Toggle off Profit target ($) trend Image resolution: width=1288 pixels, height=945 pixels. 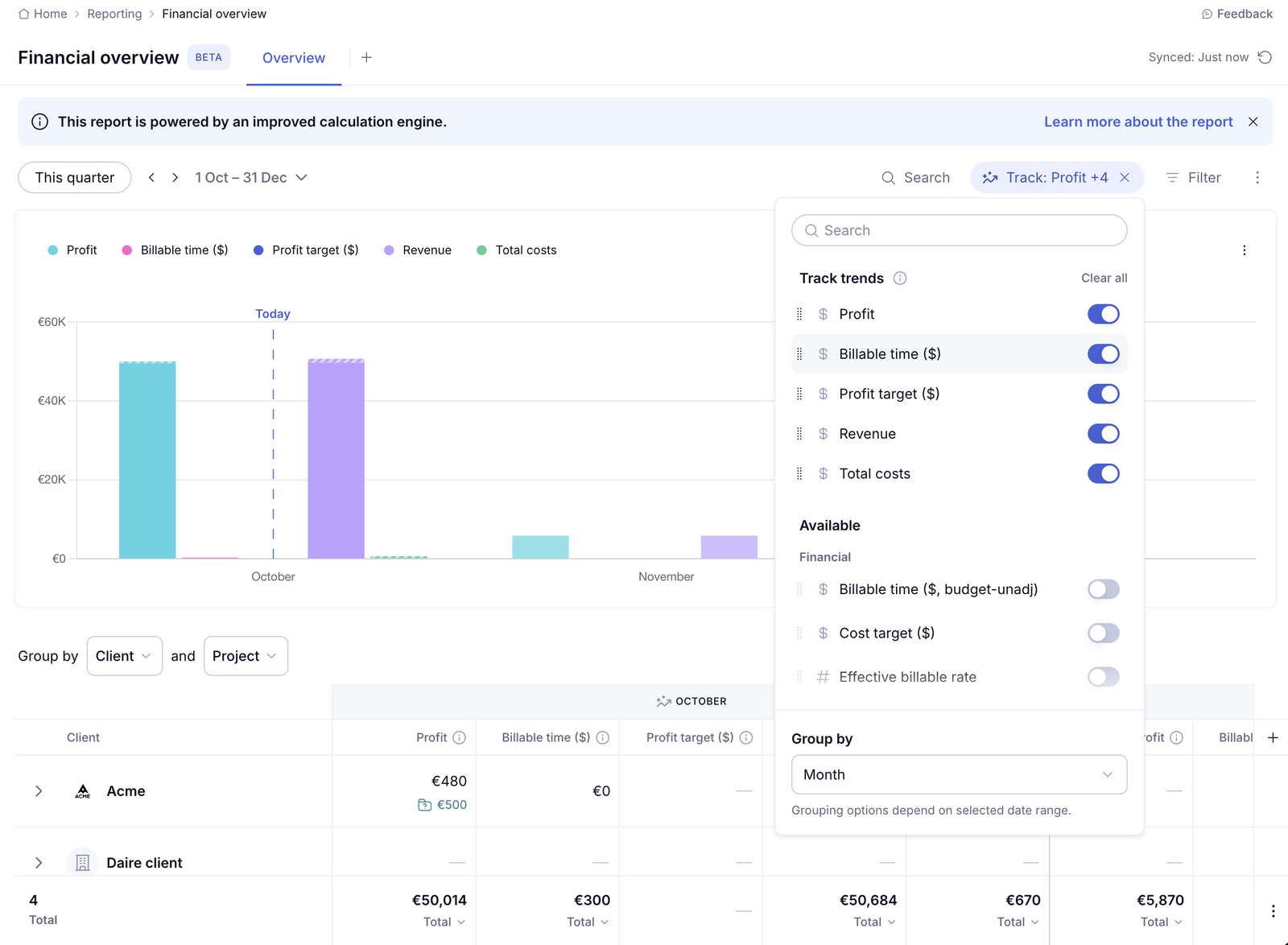(x=1103, y=394)
